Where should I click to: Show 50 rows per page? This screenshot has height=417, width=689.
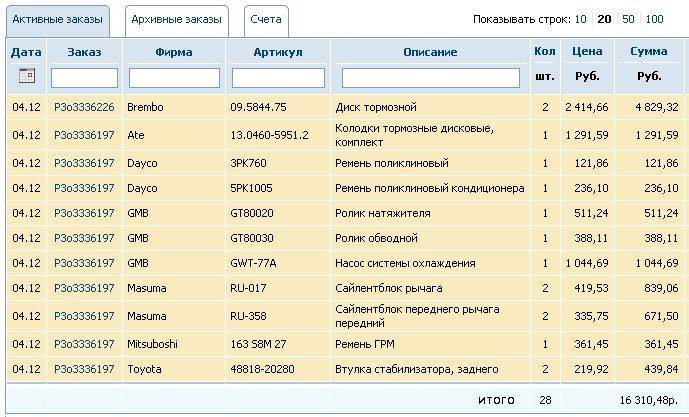click(628, 19)
